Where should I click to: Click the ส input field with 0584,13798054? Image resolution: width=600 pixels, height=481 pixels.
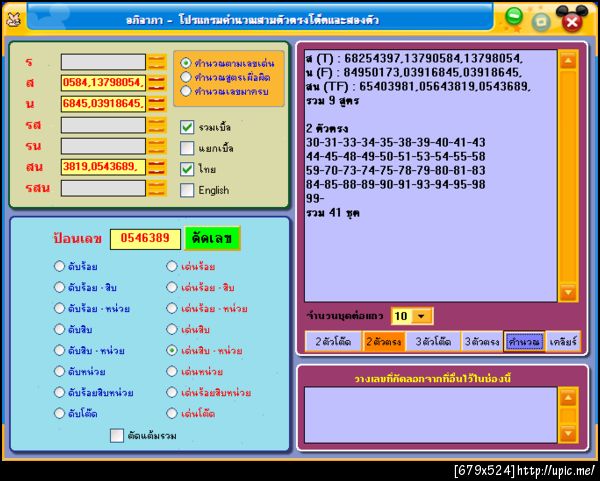coord(103,83)
